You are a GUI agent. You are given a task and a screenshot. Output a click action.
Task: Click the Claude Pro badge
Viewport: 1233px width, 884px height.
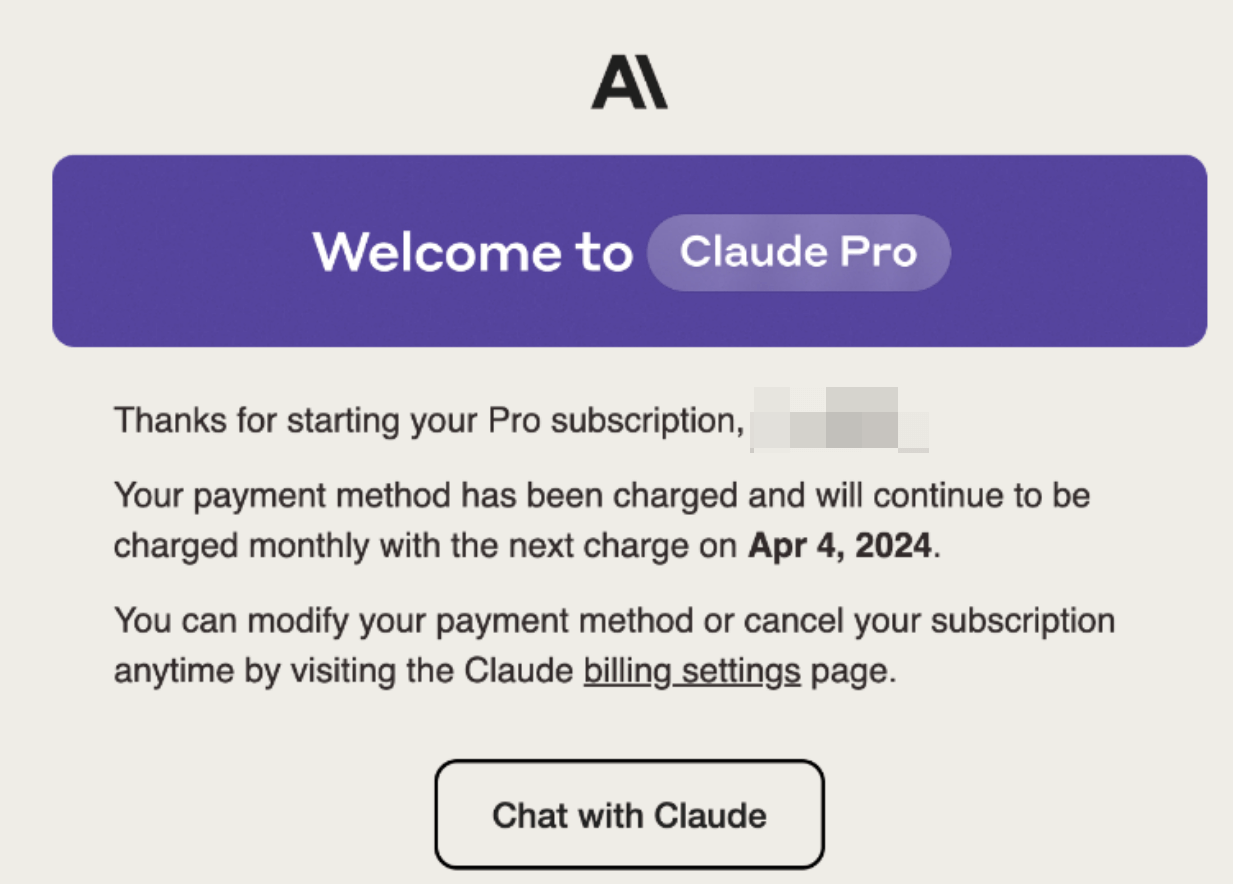click(798, 252)
